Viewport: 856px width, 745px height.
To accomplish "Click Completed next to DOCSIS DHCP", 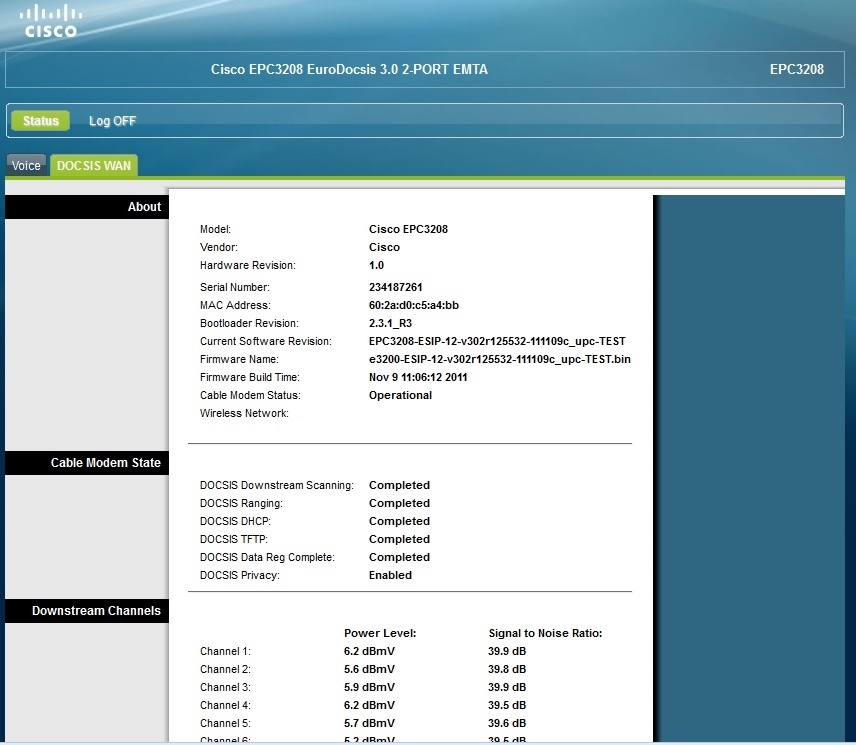I will click(399, 521).
